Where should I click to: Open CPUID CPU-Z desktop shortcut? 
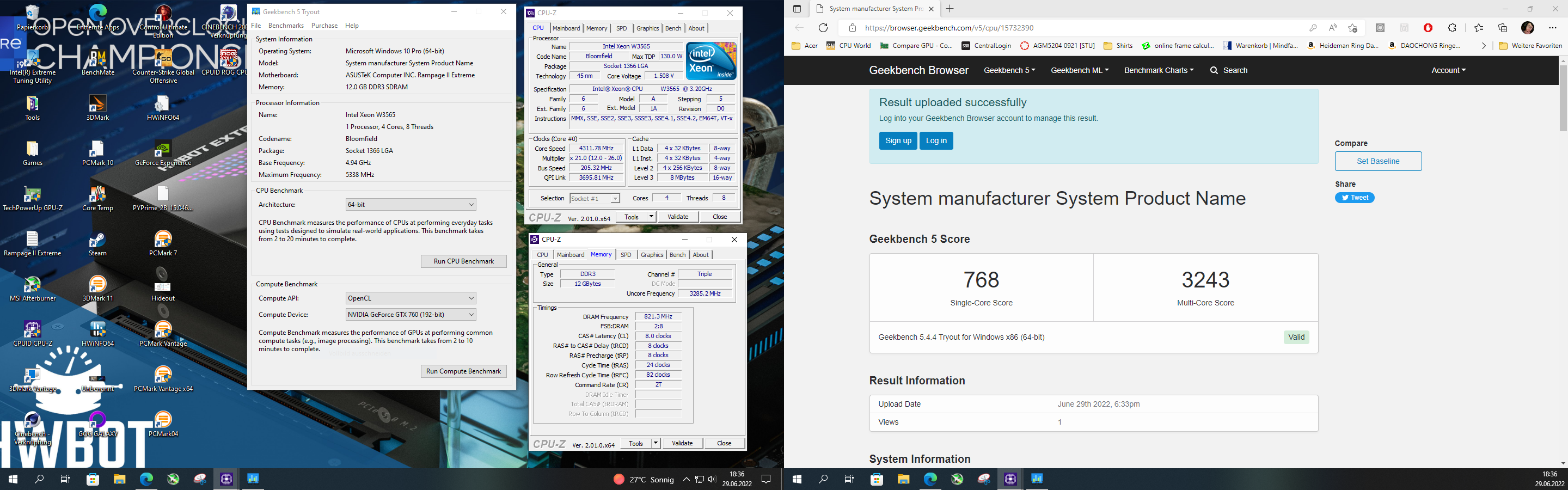click(32, 334)
